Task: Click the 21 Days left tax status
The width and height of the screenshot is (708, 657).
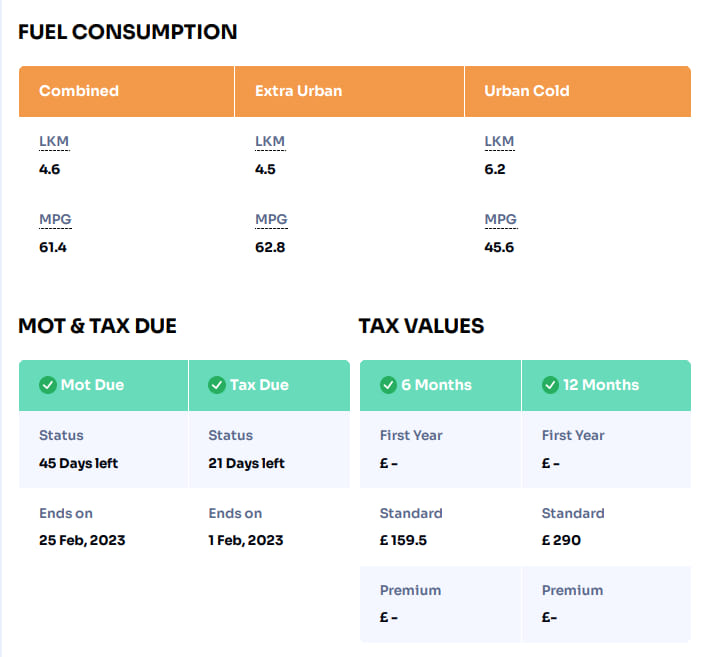Action: 246,463
